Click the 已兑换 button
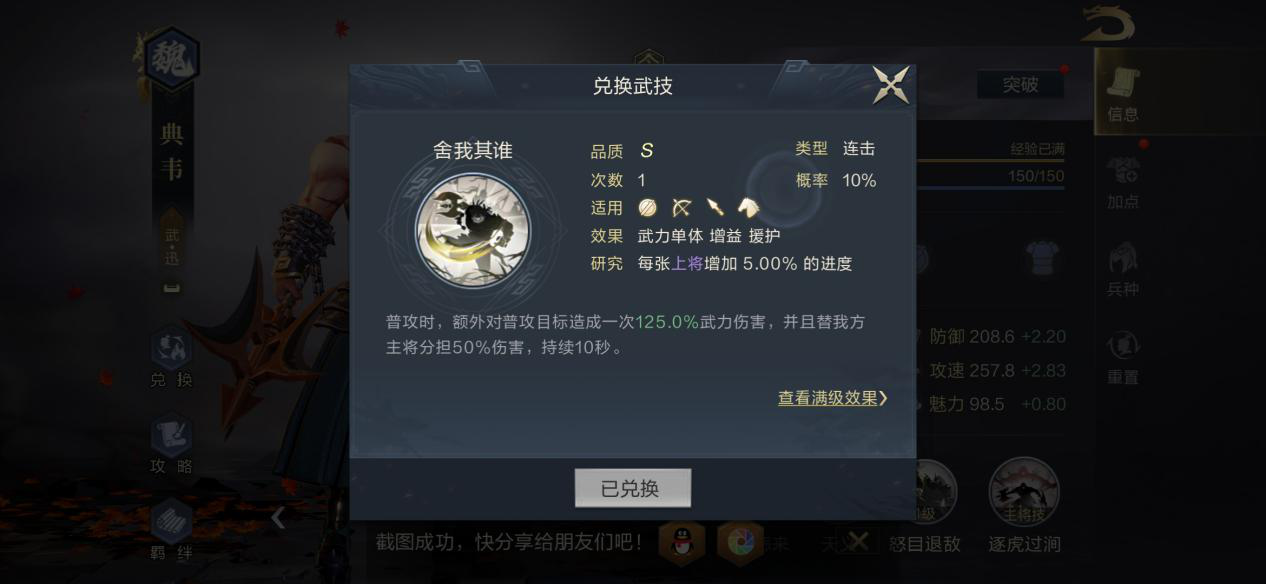 tap(632, 488)
